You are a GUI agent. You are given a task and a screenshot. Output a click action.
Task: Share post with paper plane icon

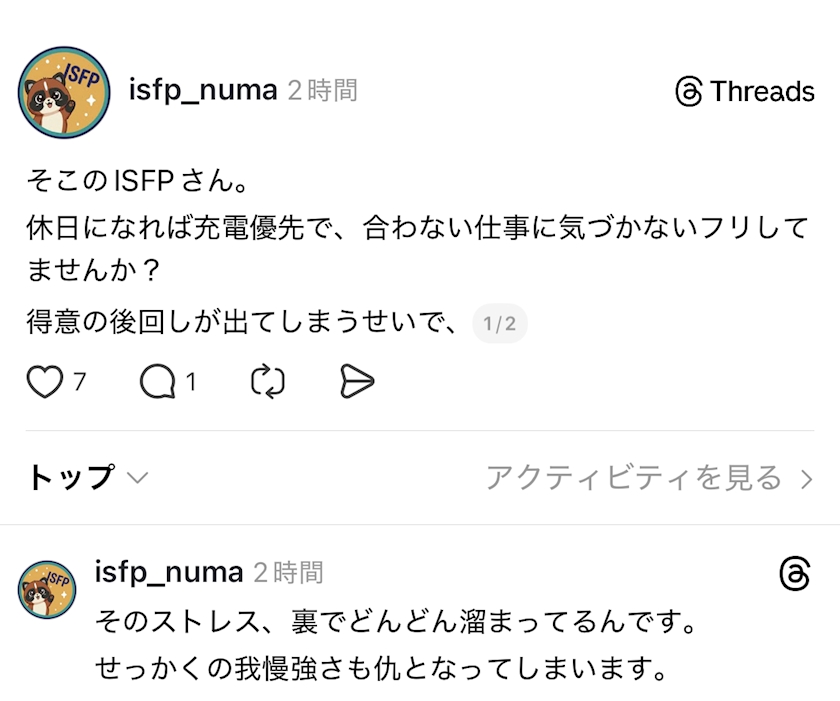[x=357, y=381]
